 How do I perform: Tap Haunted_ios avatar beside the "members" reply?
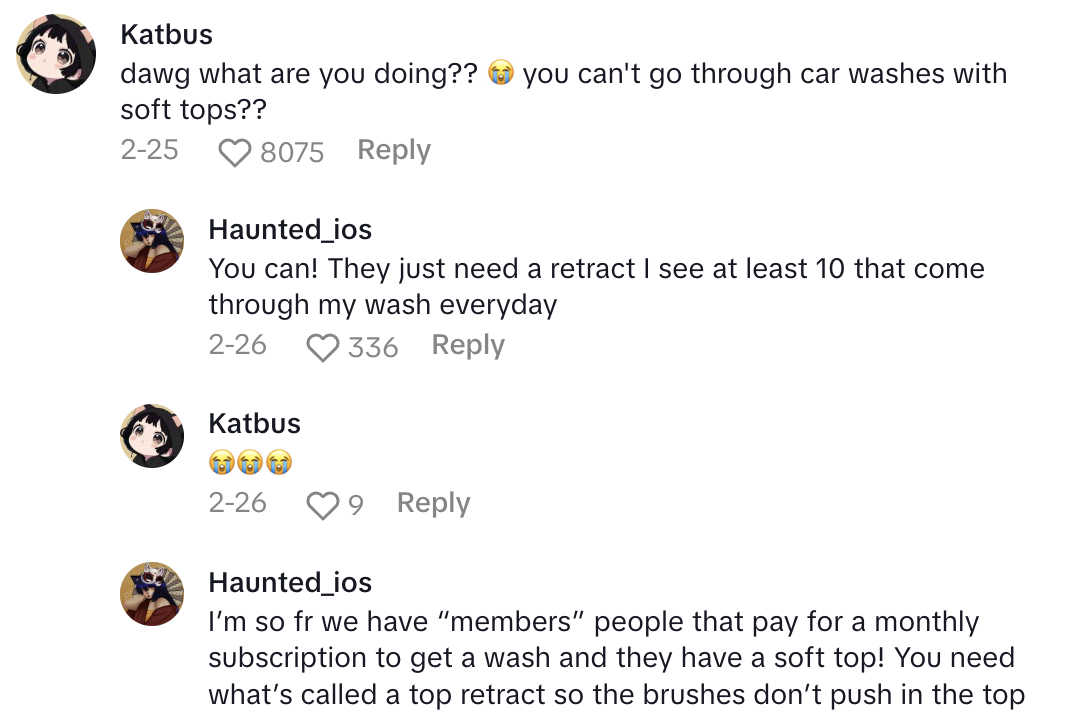click(x=152, y=594)
